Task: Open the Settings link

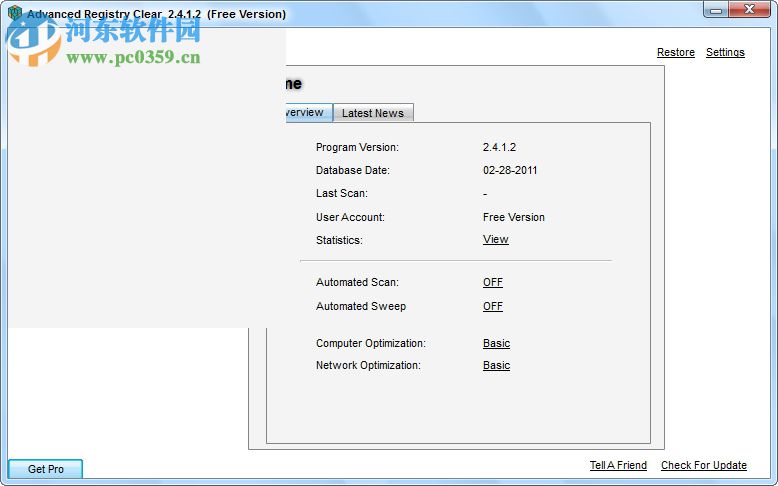Action: [x=725, y=52]
